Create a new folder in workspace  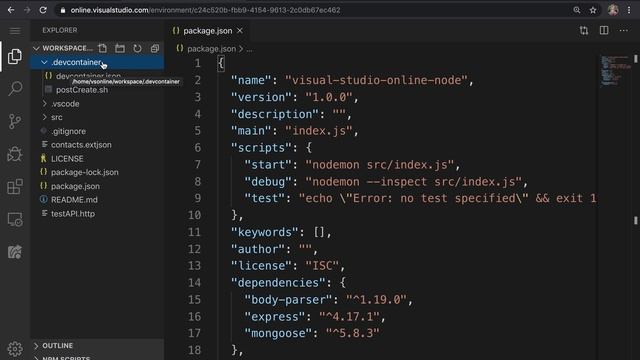tap(120, 48)
